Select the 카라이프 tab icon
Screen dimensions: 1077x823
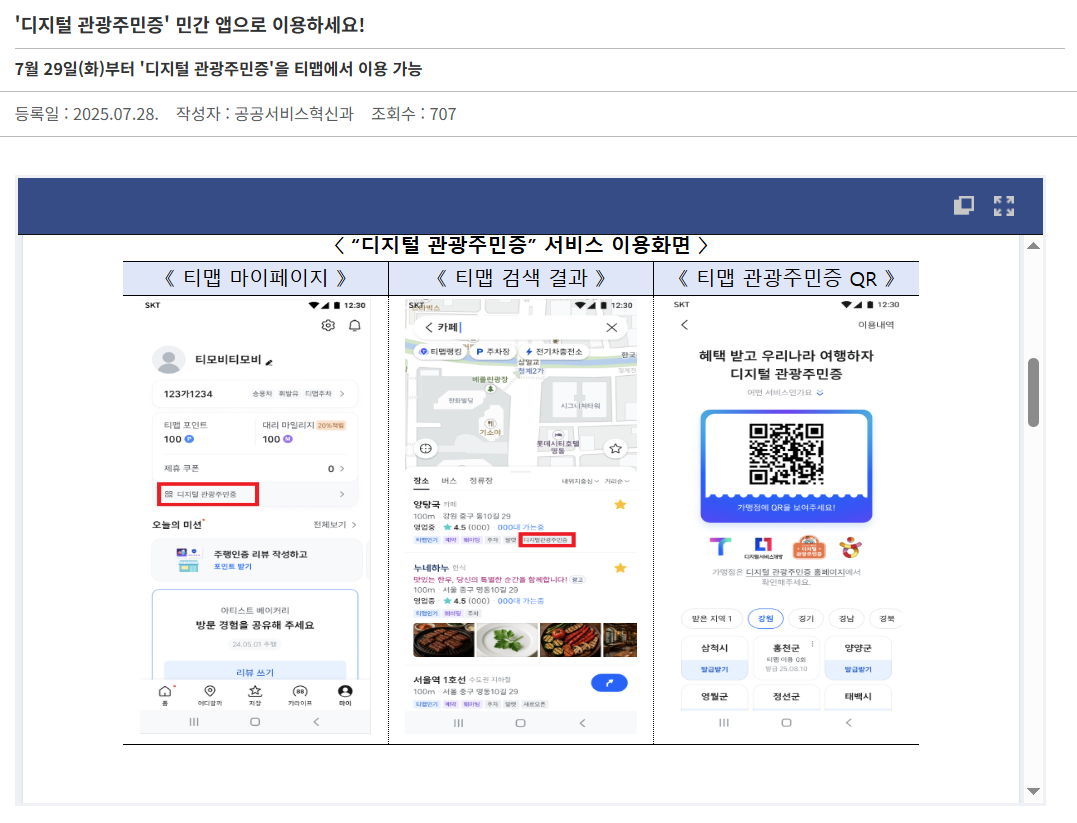pyautogui.click(x=299, y=695)
